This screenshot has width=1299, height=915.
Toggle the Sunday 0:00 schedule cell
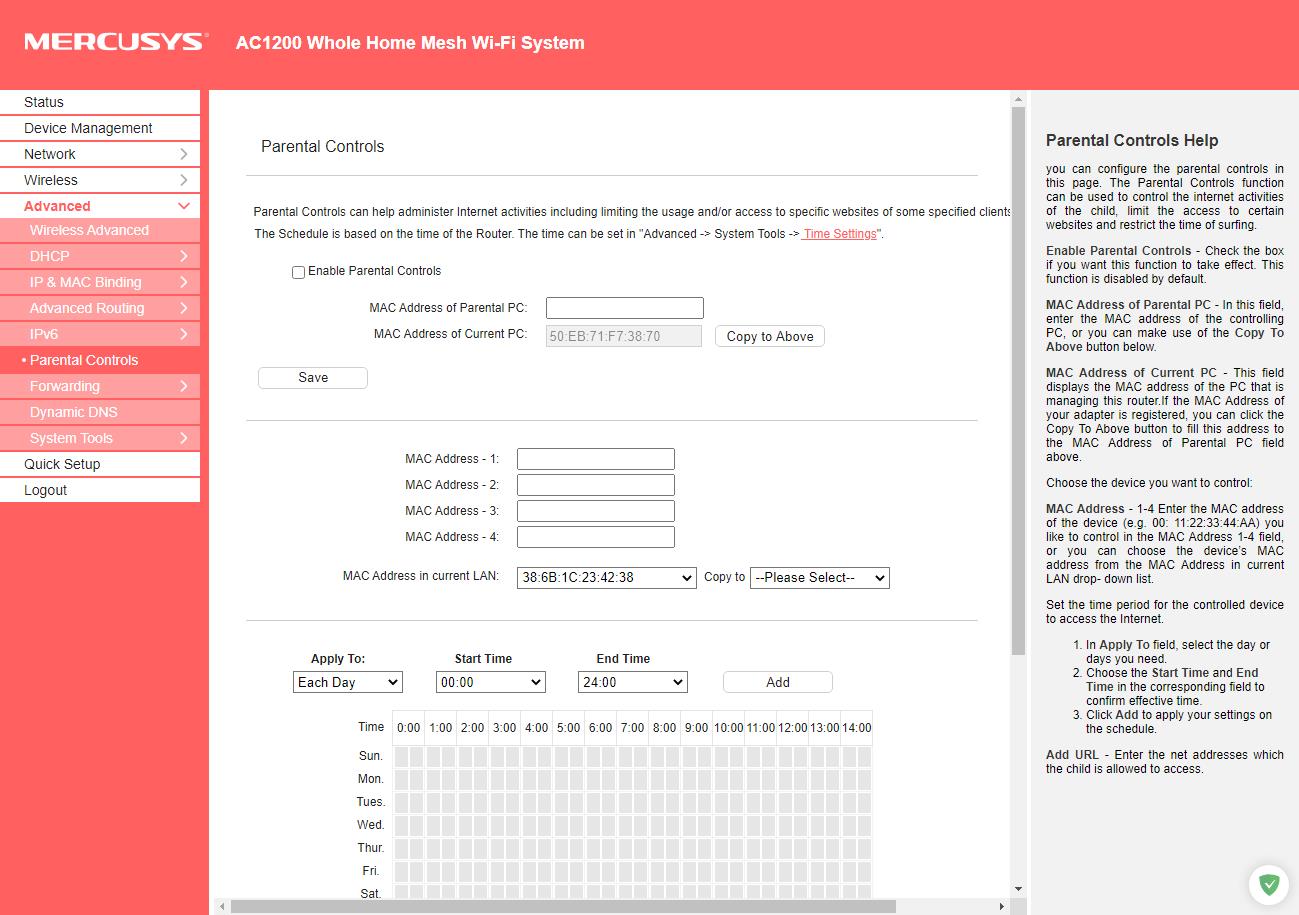pyautogui.click(x=401, y=757)
